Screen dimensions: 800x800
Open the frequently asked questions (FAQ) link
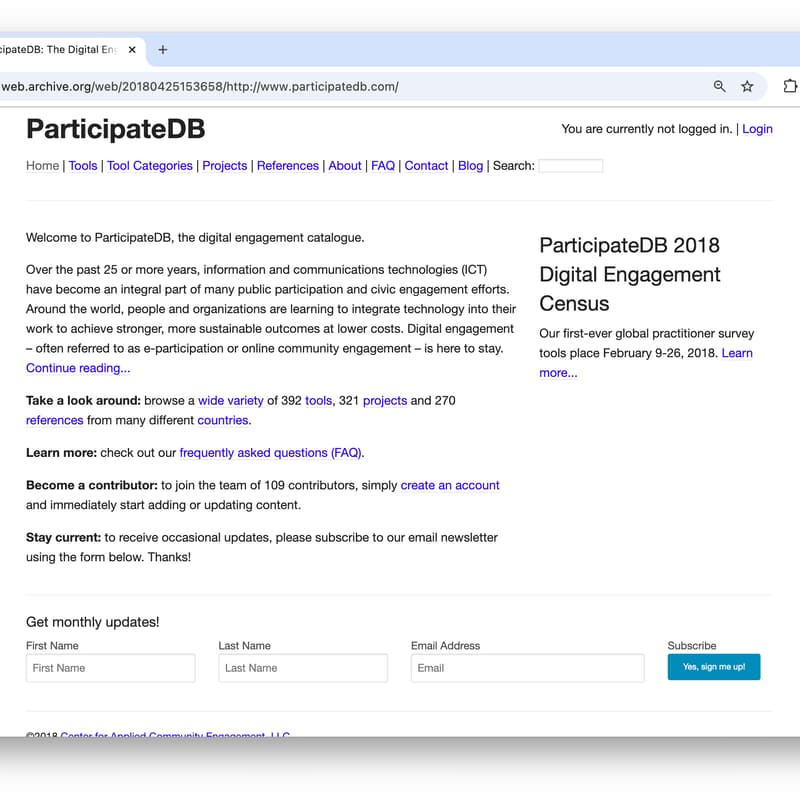tap(270, 452)
